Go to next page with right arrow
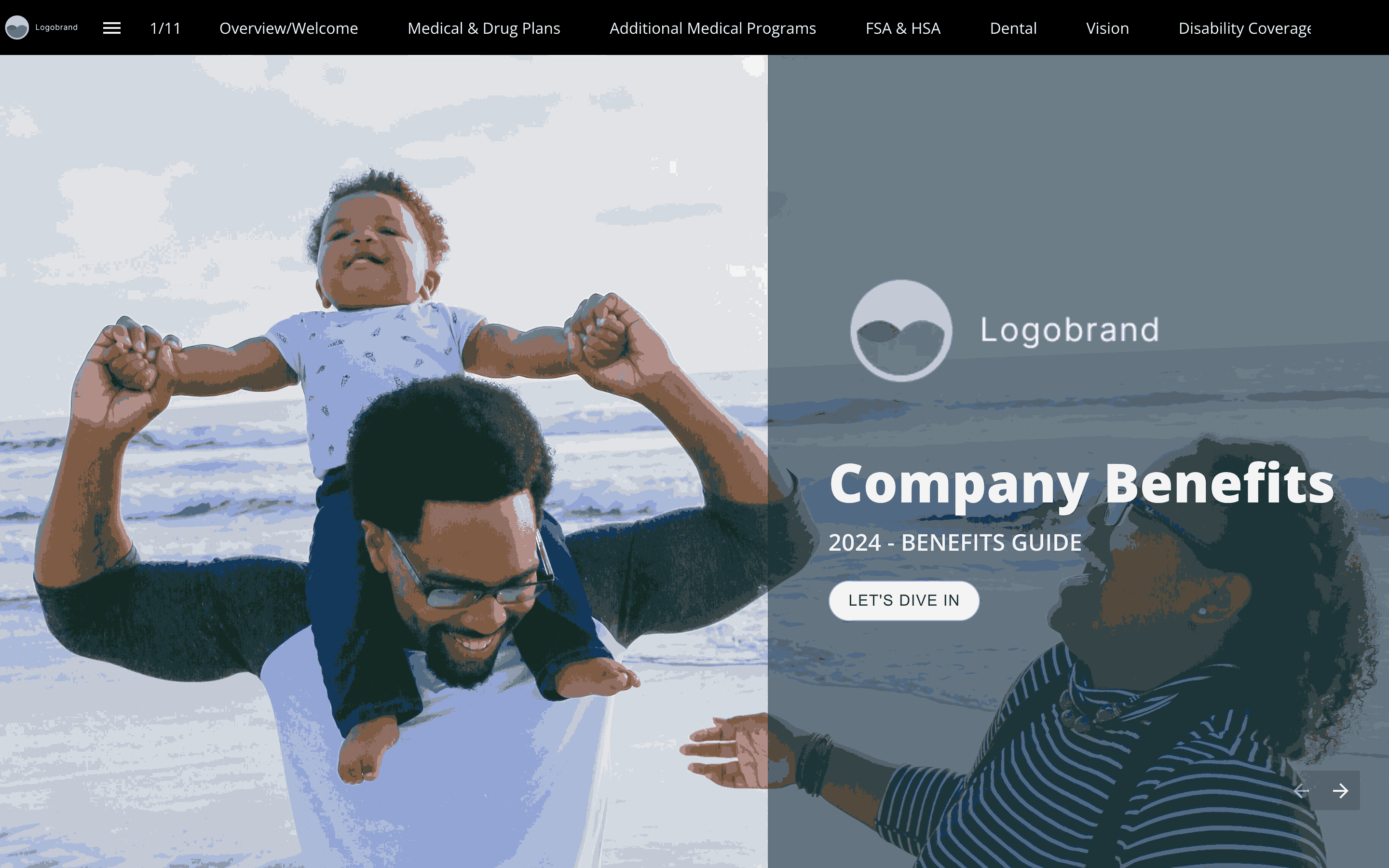Viewport: 1389px width, 868px height. click(1340, 790)
